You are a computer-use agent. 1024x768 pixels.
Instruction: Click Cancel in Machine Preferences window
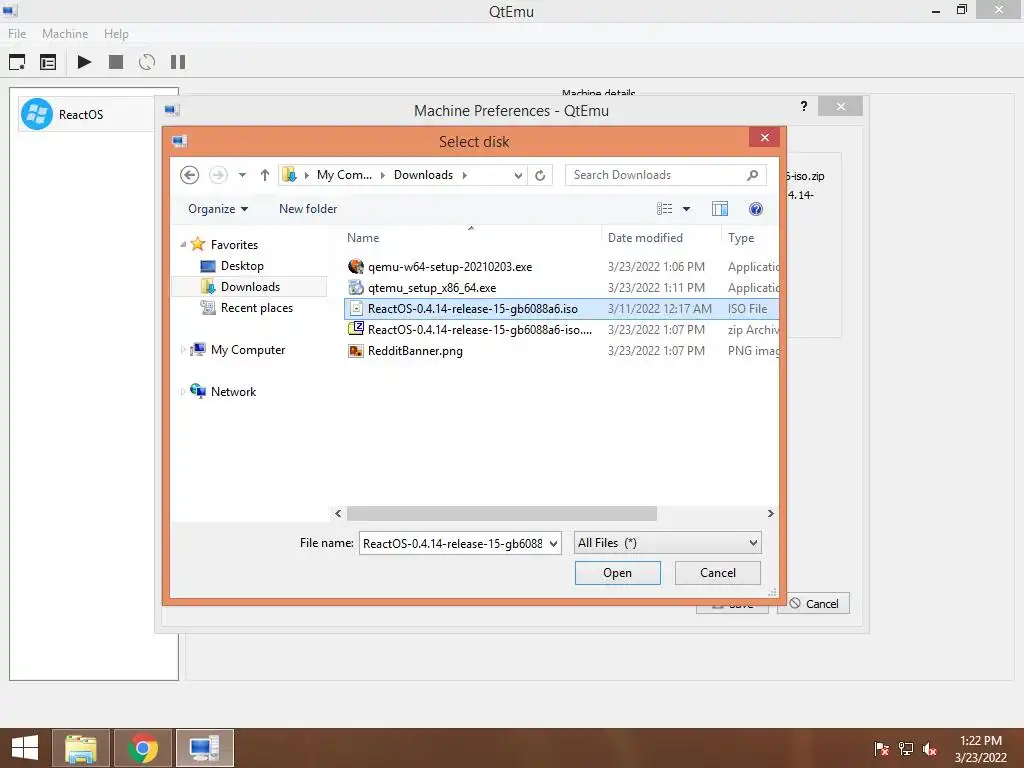tap(814, 603)
